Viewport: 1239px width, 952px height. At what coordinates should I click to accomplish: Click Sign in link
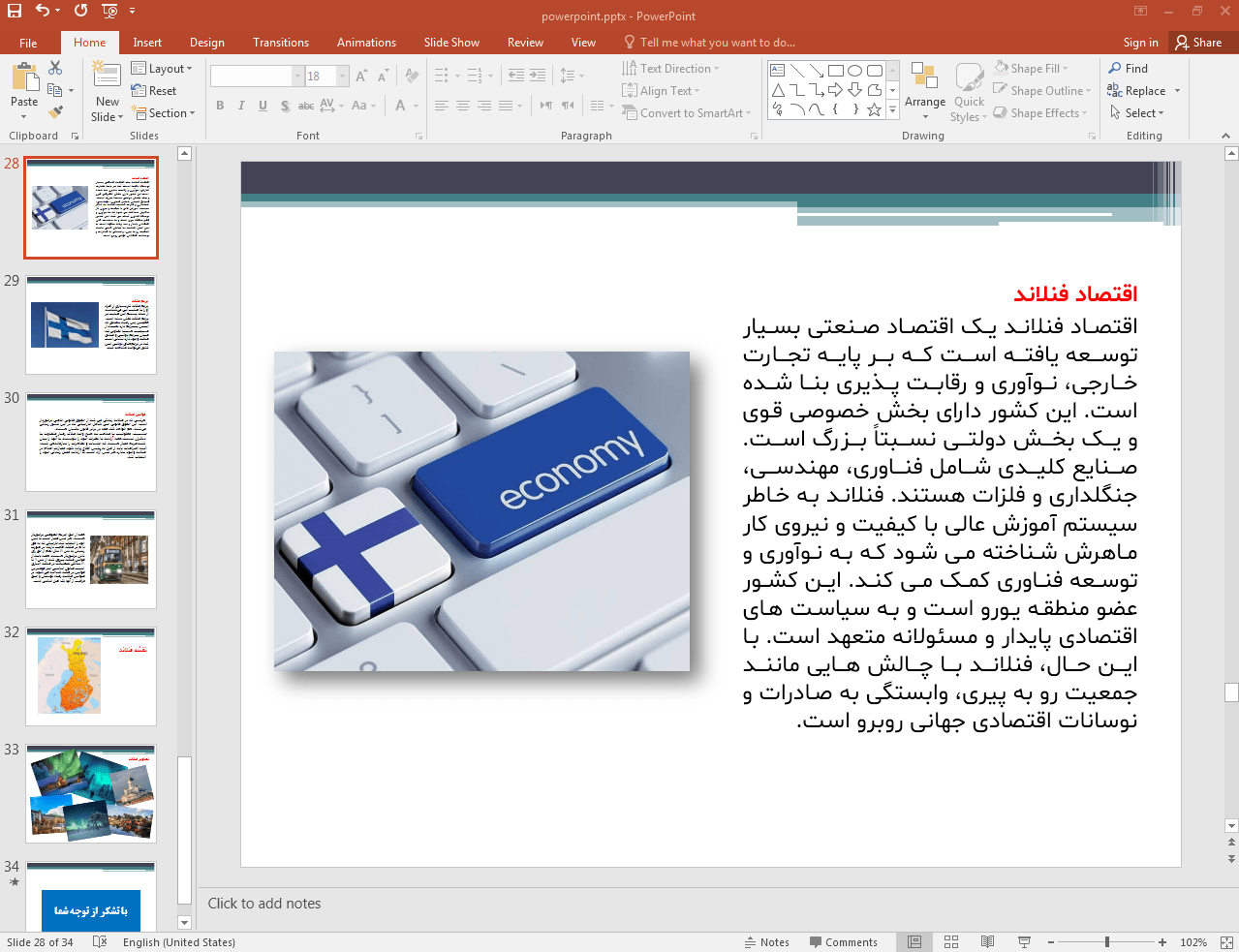coord(1140,43)
